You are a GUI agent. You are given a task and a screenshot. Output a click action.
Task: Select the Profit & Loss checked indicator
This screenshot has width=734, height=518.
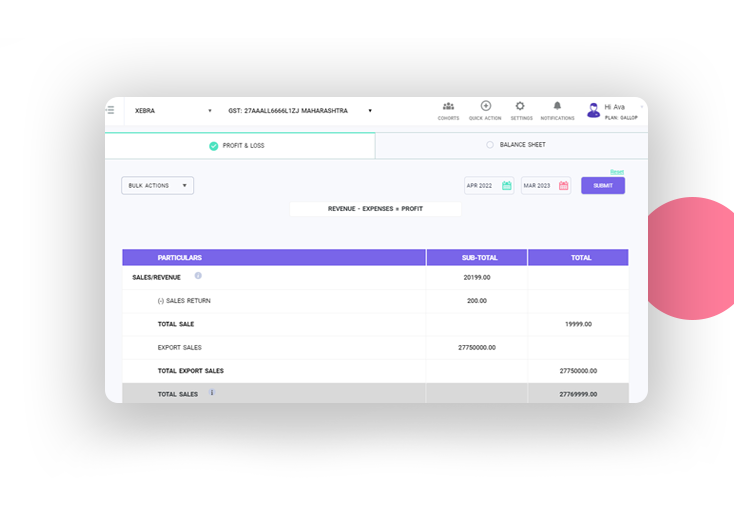213,146
